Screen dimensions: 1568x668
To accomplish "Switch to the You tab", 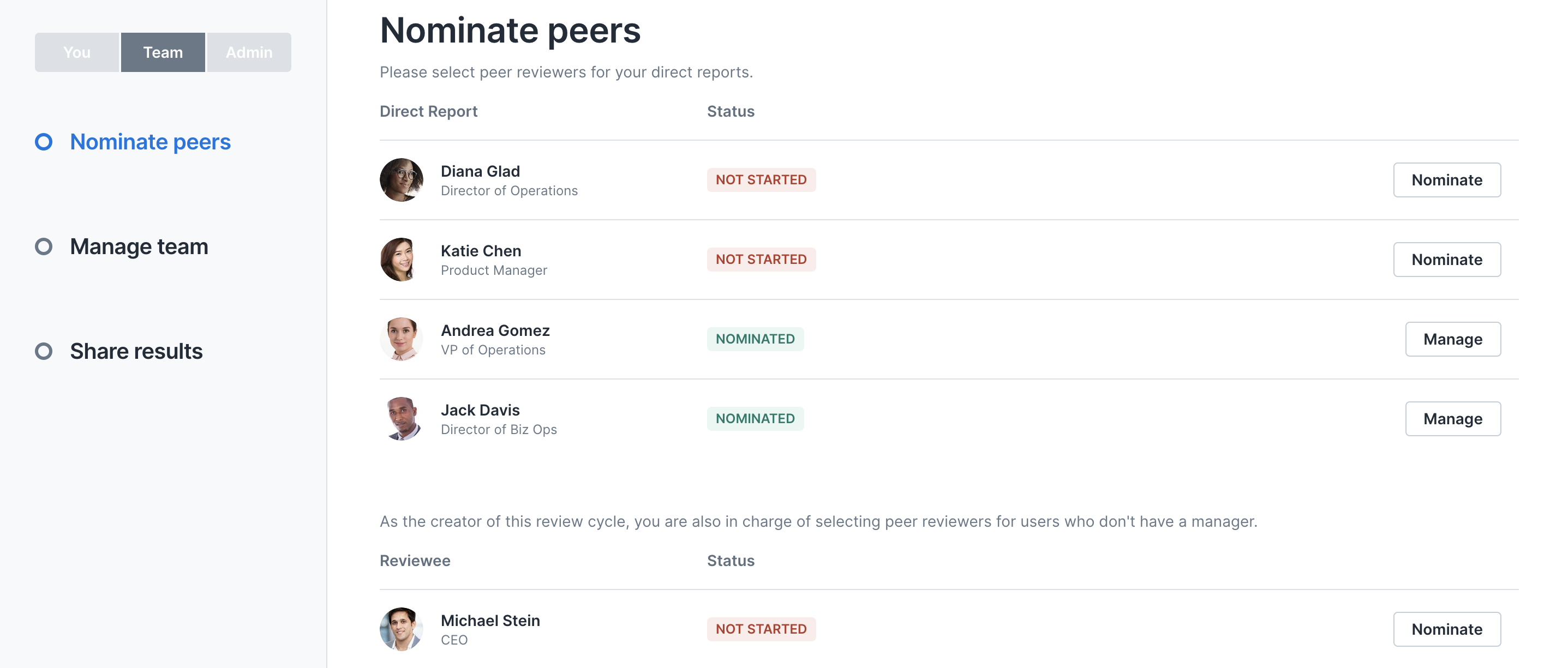I will pos(77,52).
